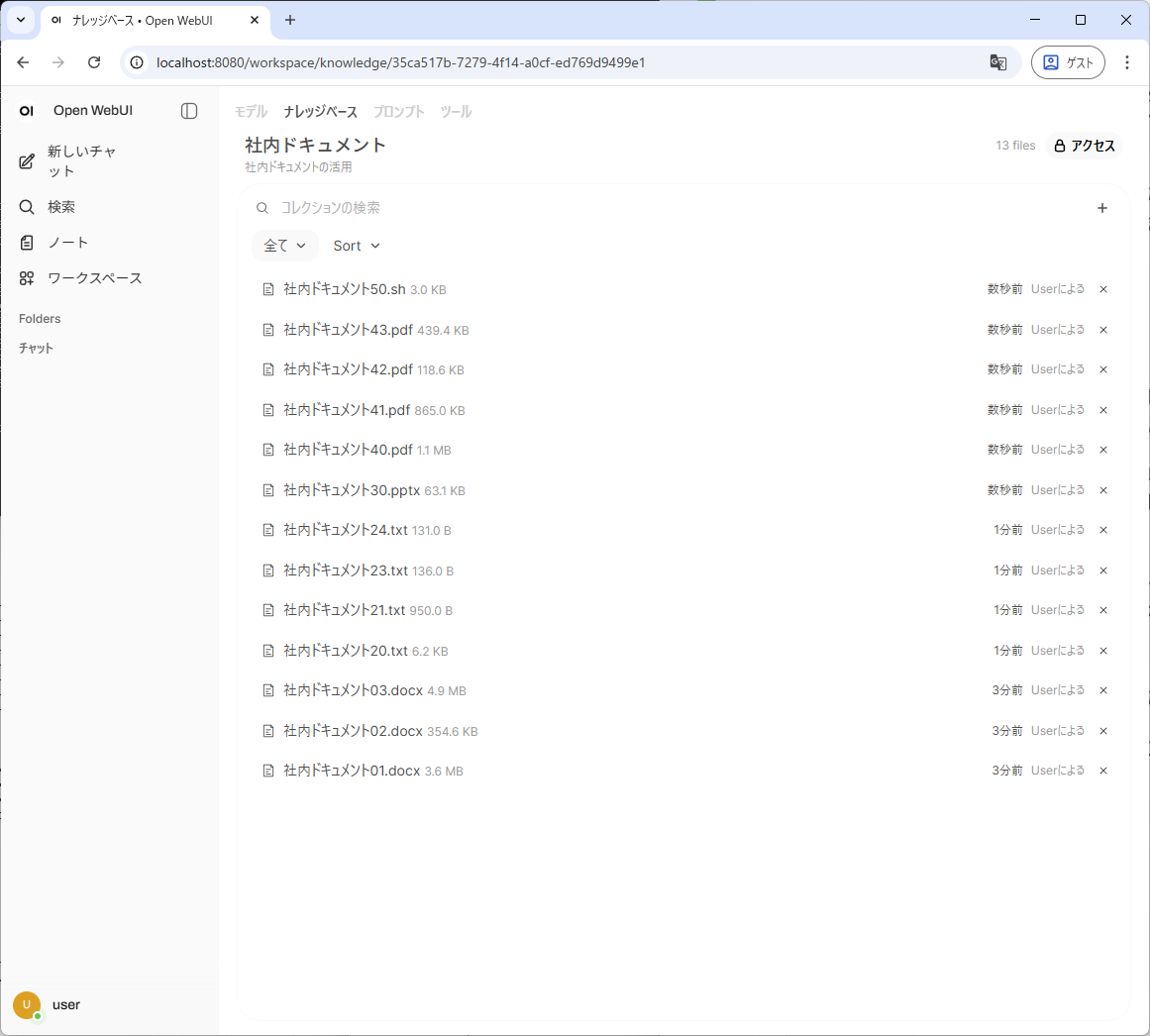
Task: Expand the Folders section in sidebar
Action: point(40,319)
